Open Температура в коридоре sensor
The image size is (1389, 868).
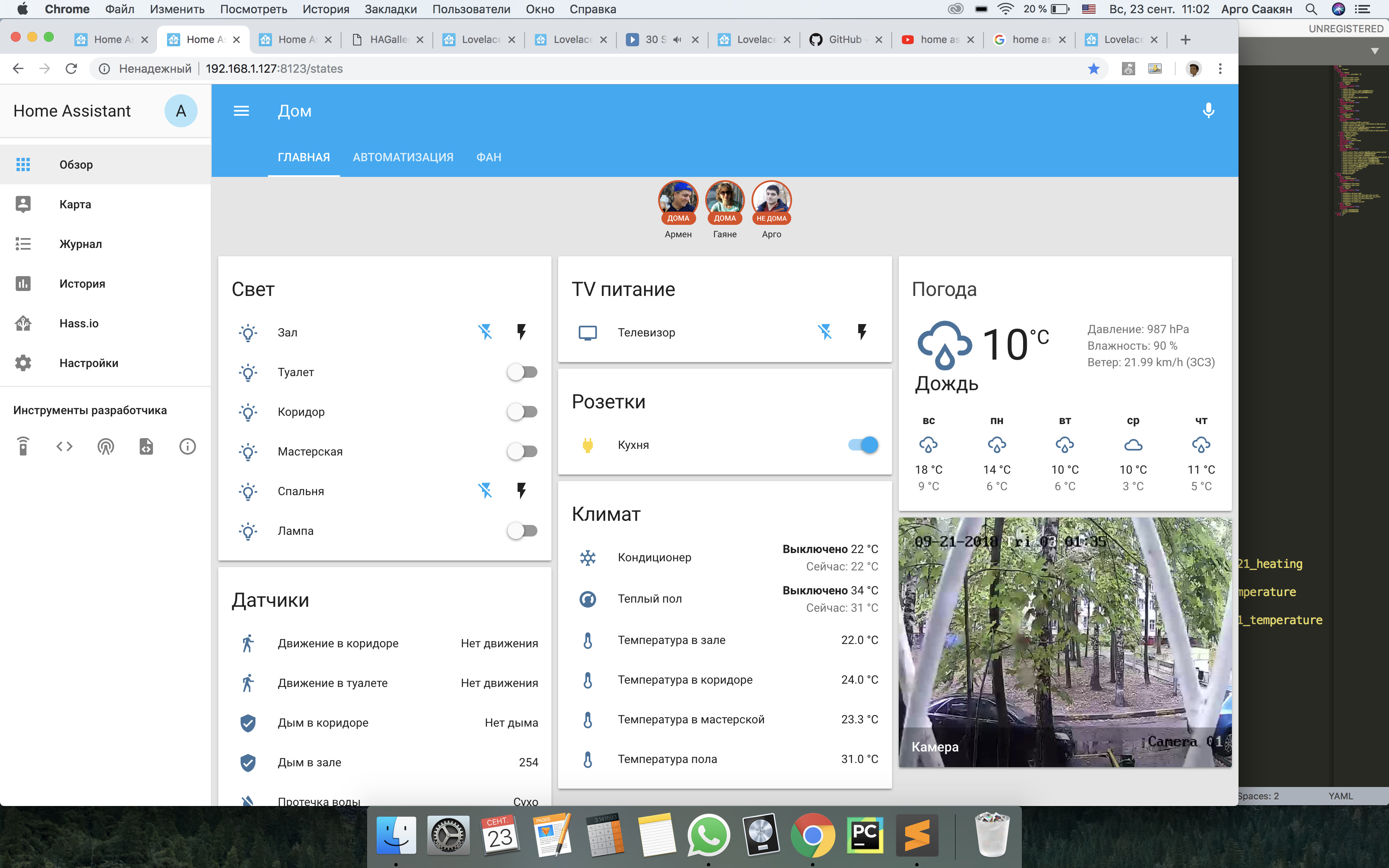click(x=725, y=680)
